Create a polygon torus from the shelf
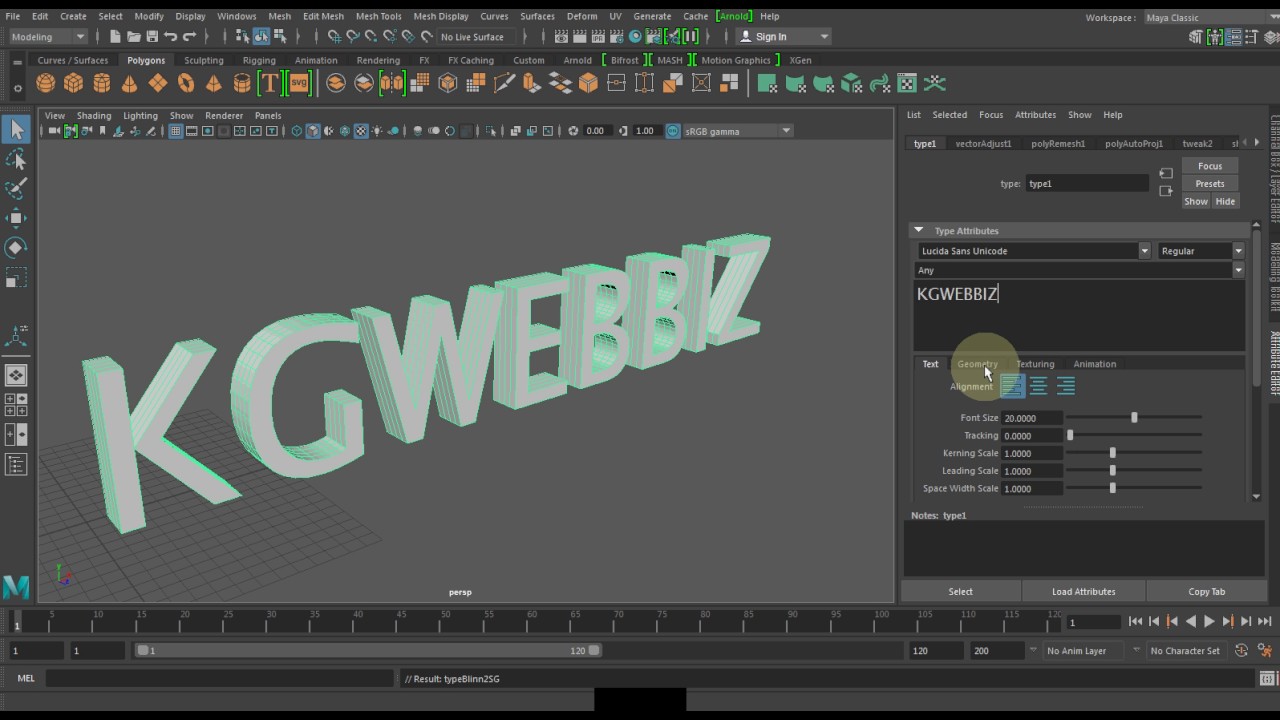 (186, 84)
